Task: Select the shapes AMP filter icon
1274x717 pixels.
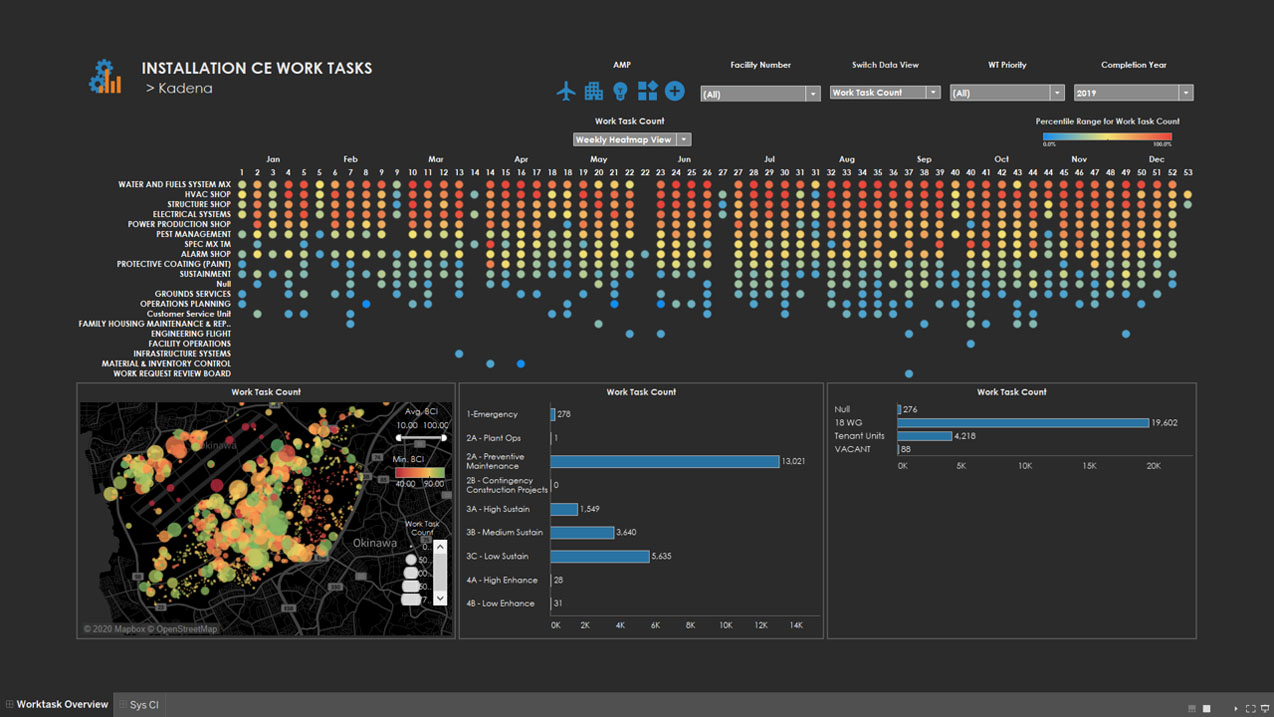Action: coord(647,90)
